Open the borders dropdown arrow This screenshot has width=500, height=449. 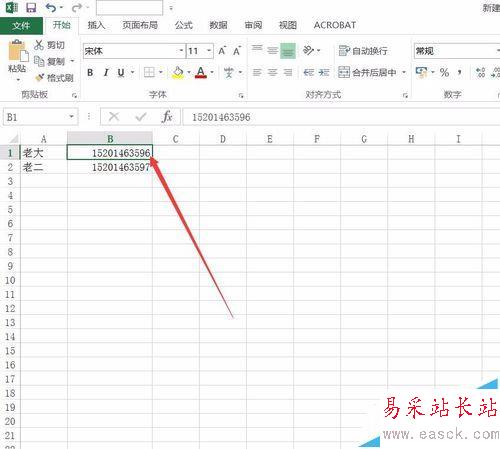(x=161, y=72)
